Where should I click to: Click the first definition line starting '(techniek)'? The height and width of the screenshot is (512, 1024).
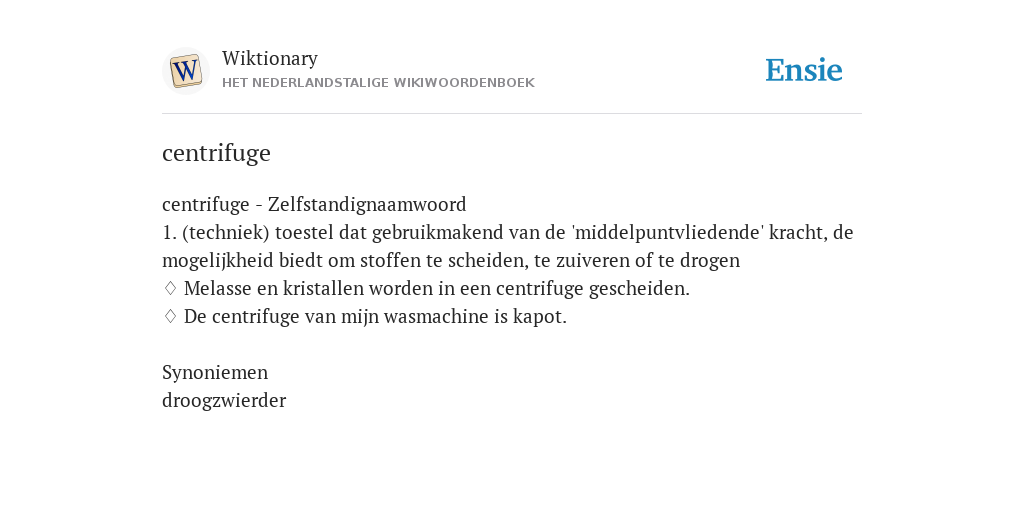pyautogui.click(x=507, y=232)
